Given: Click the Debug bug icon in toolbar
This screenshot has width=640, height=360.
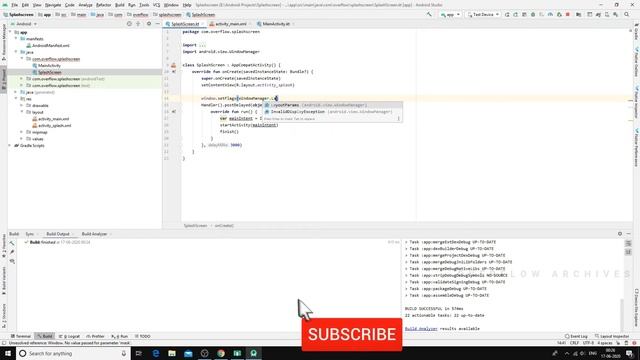Looking at the screenshot, I should point(533,15).
